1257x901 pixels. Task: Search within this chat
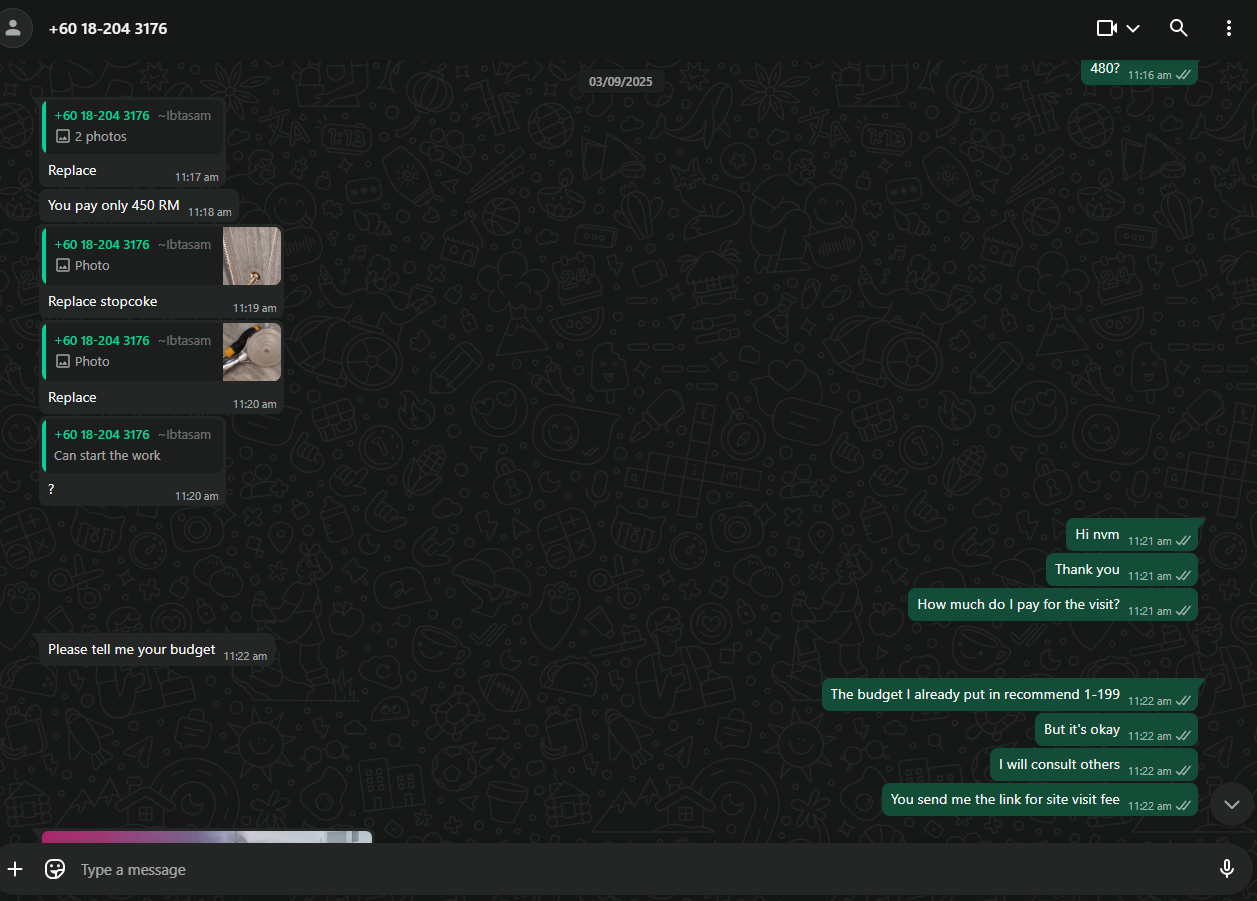[x=1179, y=28]
